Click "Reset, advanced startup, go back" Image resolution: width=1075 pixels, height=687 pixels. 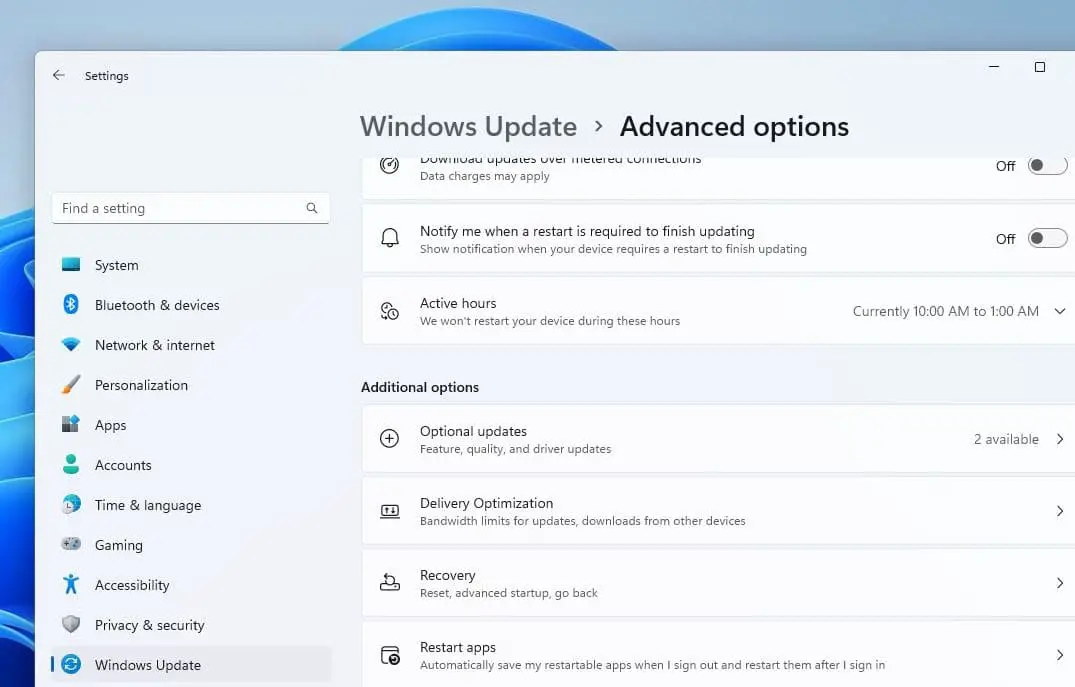508,593
